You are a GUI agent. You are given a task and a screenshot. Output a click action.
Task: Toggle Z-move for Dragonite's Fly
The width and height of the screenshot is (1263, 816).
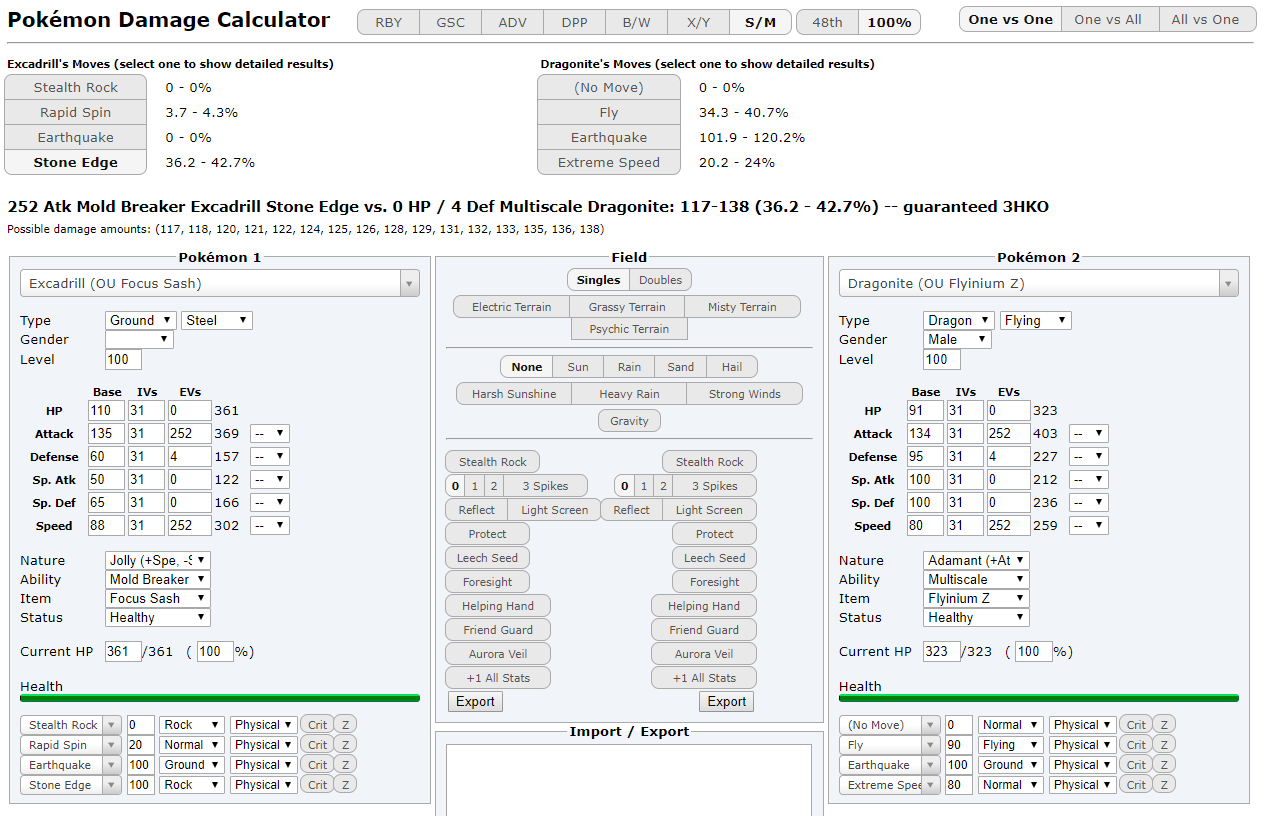click(x=1163, y=745)
